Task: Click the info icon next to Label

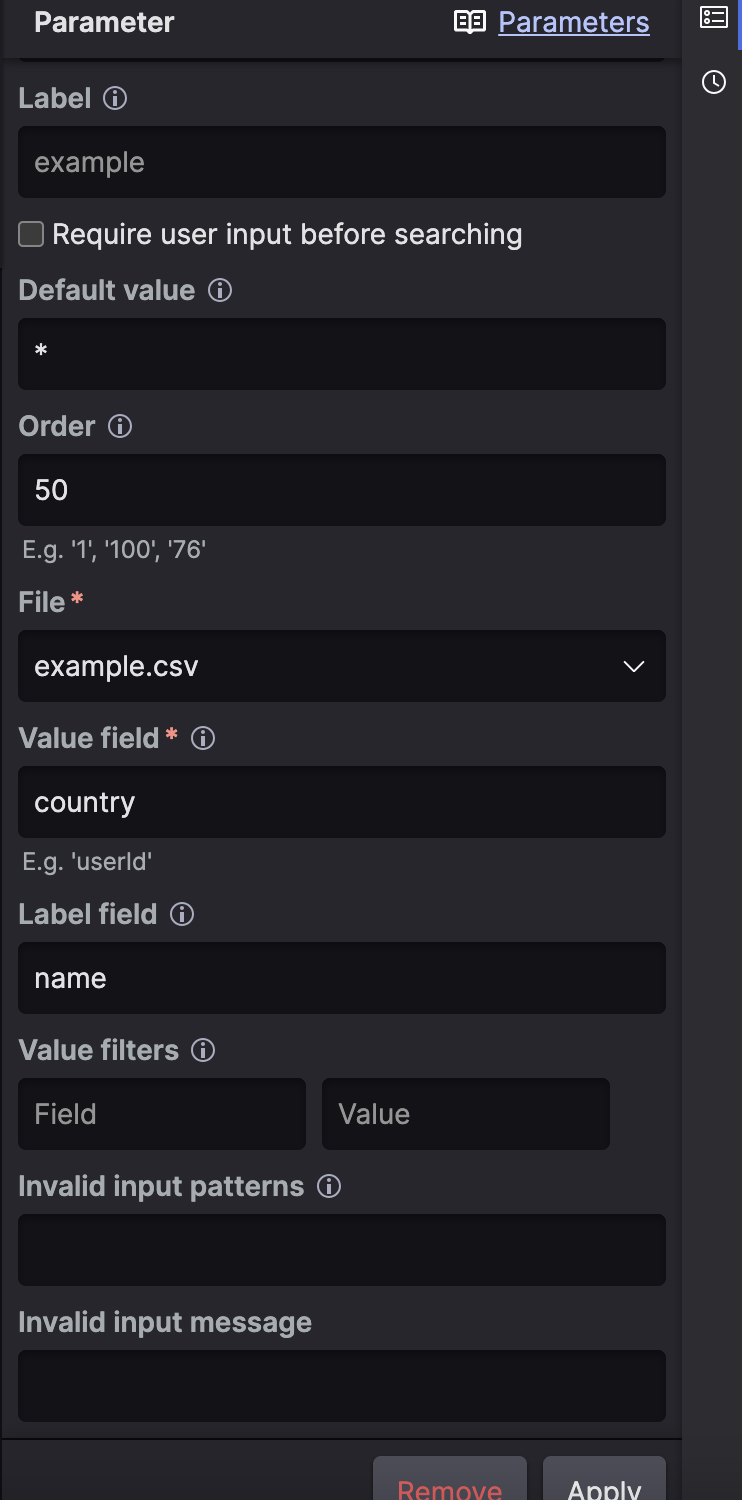Action: [116, 99]
